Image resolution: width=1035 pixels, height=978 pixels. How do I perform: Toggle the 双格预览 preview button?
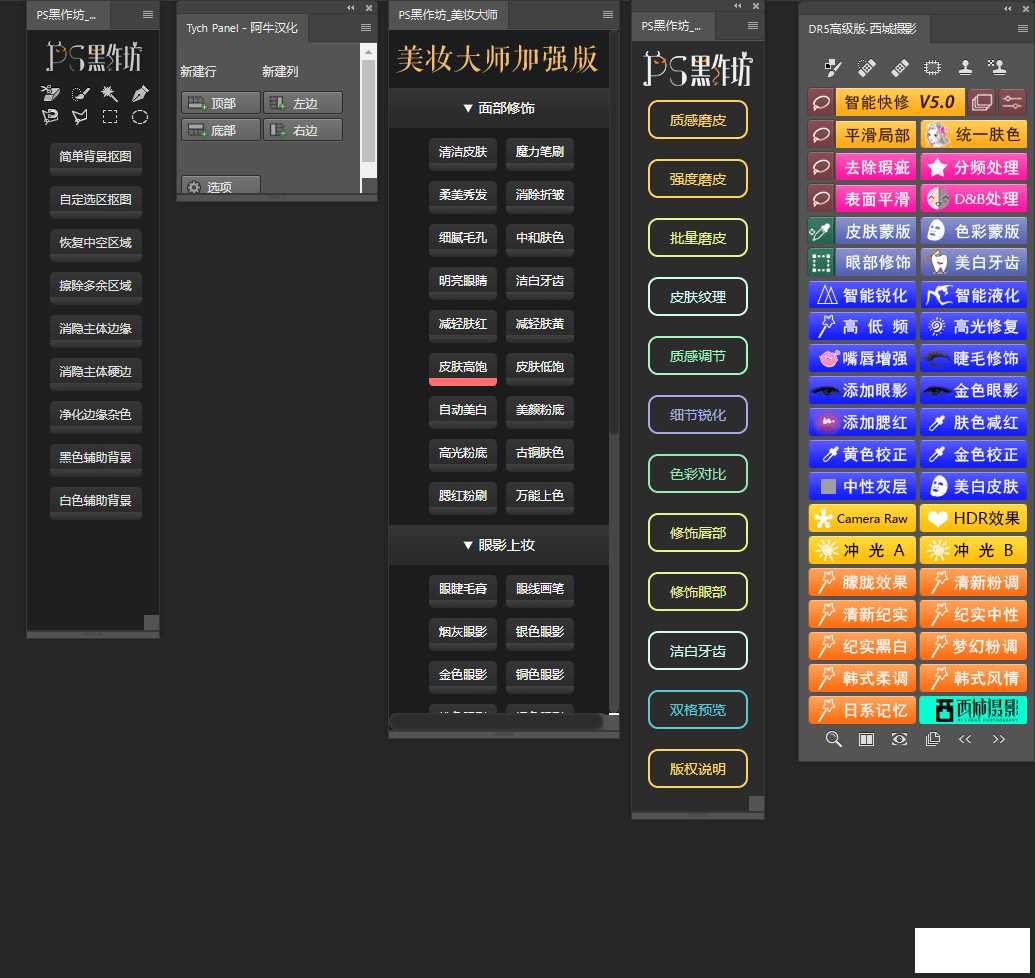[x=697, y=710]
